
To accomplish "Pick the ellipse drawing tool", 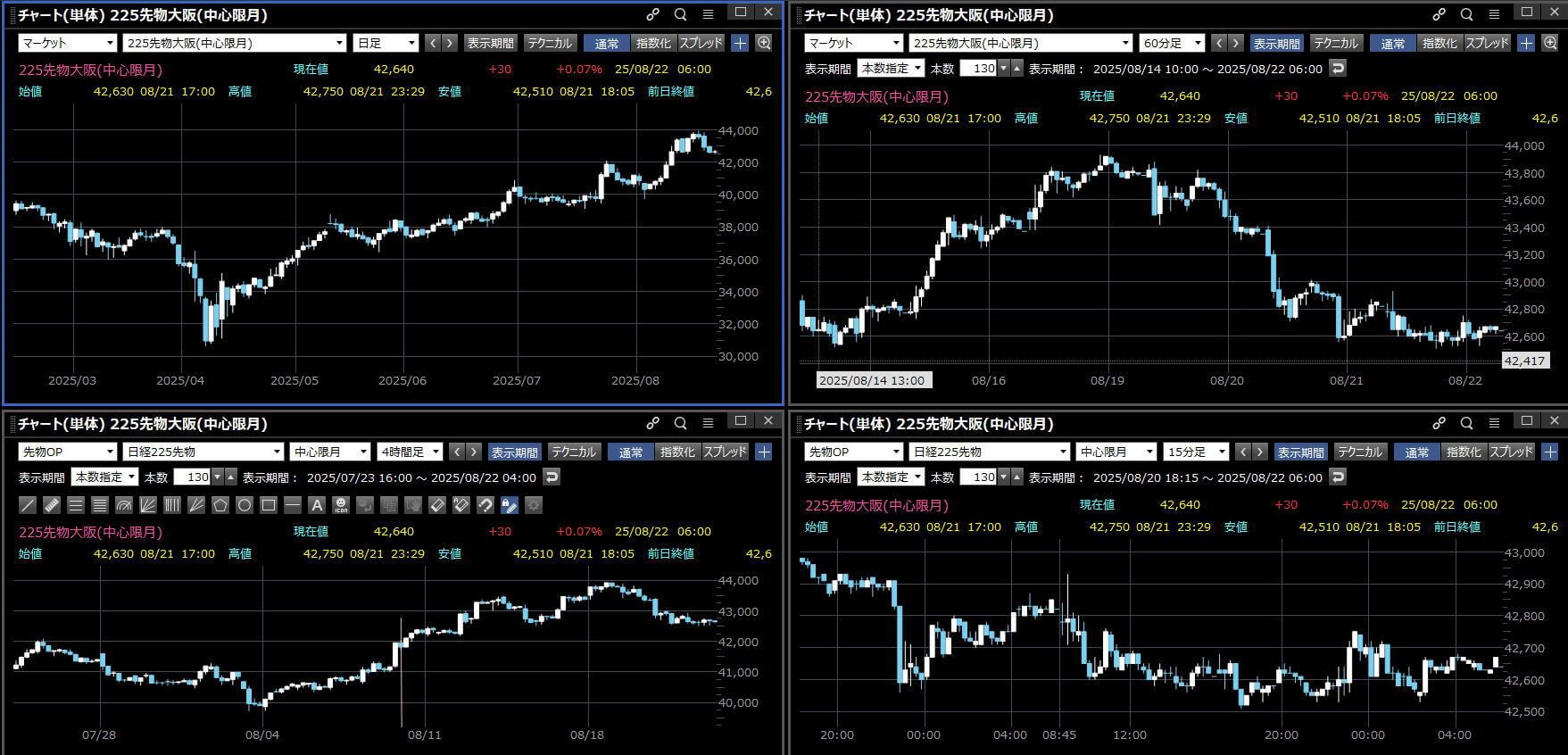I will point(244,505).
